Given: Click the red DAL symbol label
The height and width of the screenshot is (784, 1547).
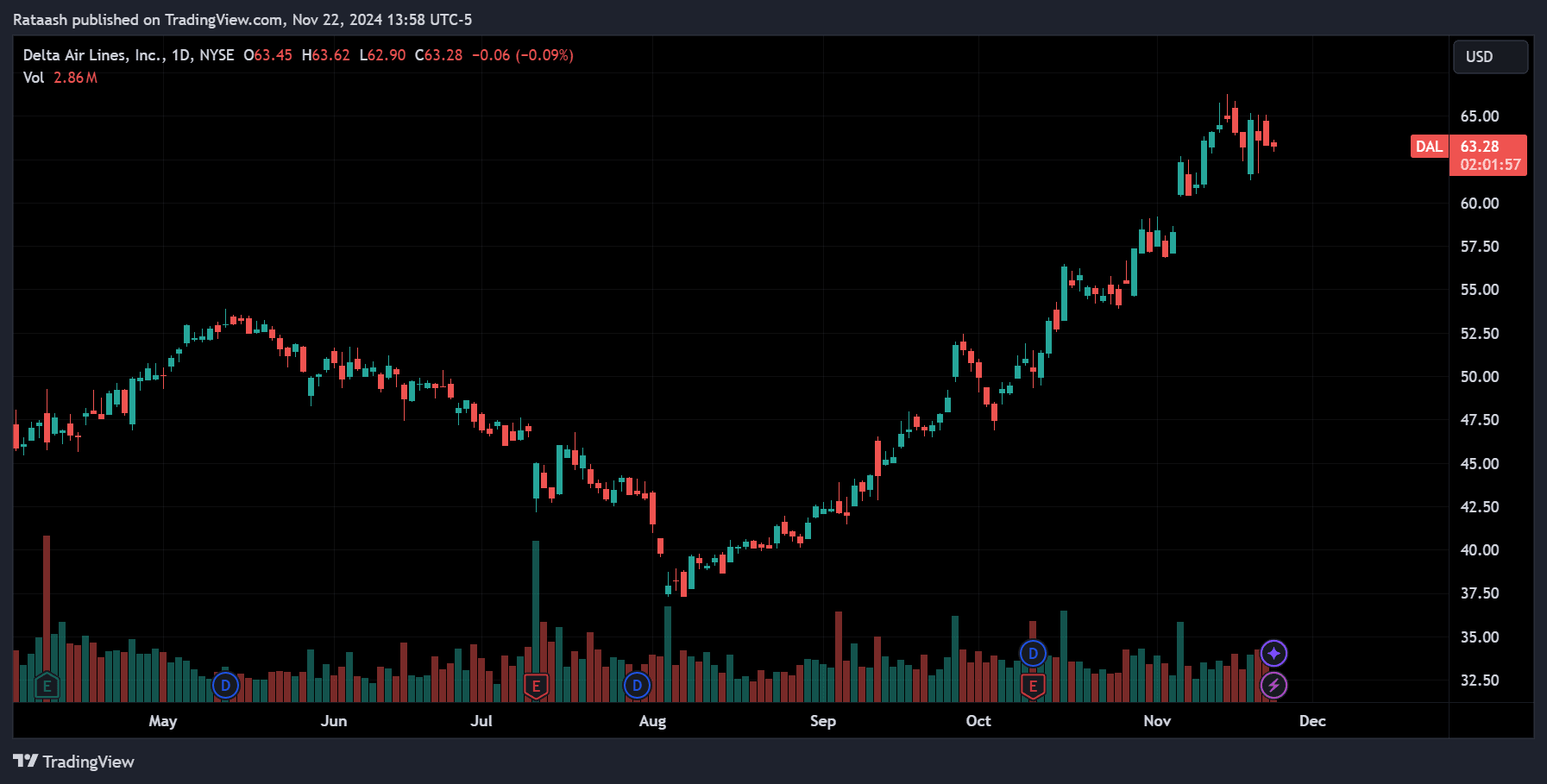Looking at the screenshot, I should pyautogui.click(x=1429, y=147).
